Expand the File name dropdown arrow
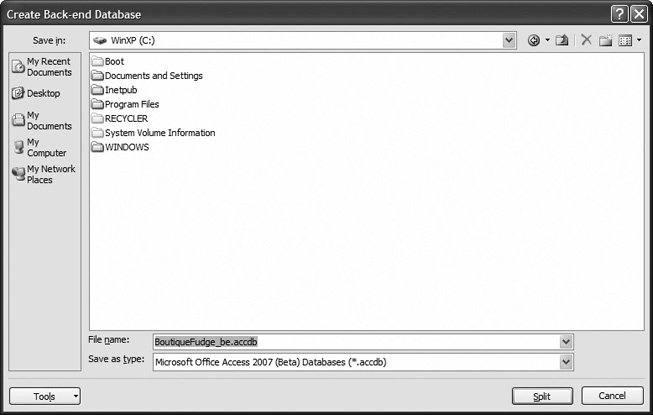653x415 pixels. pyautogui.click(x=566, y=342)
